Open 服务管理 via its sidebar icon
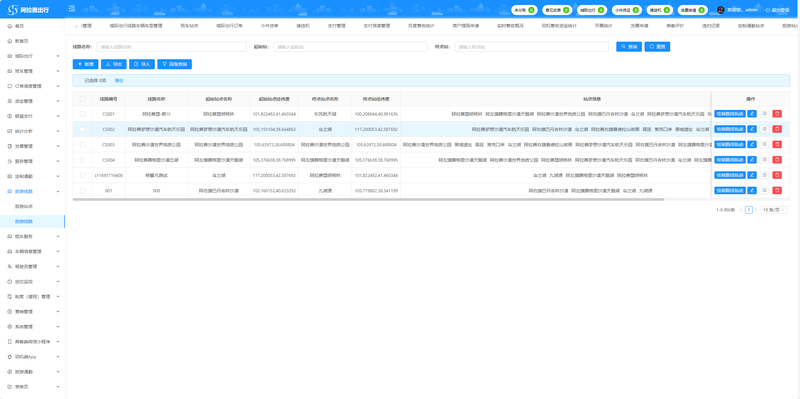Image resolution: width=800 pixels, height=399 pixels. point(10,161)
